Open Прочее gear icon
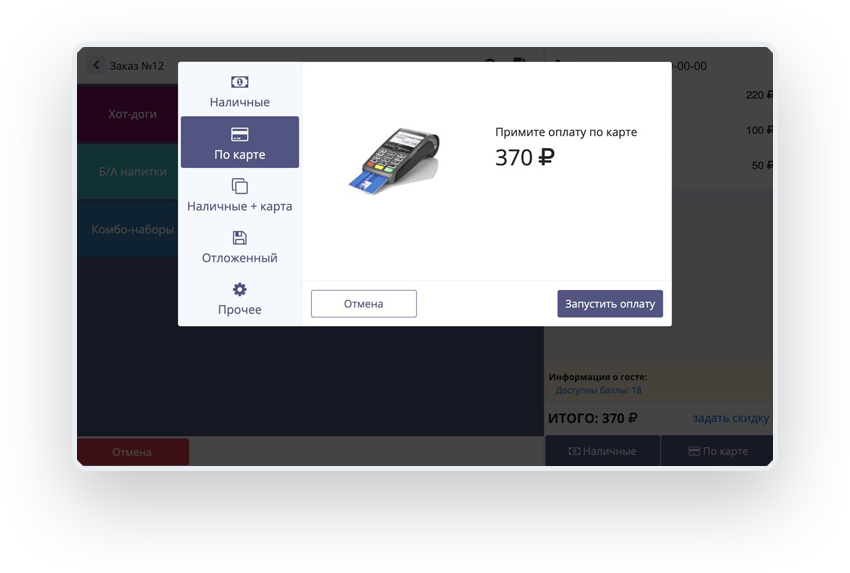This screenshot has height=573, width=850. (x=240, y=289)
